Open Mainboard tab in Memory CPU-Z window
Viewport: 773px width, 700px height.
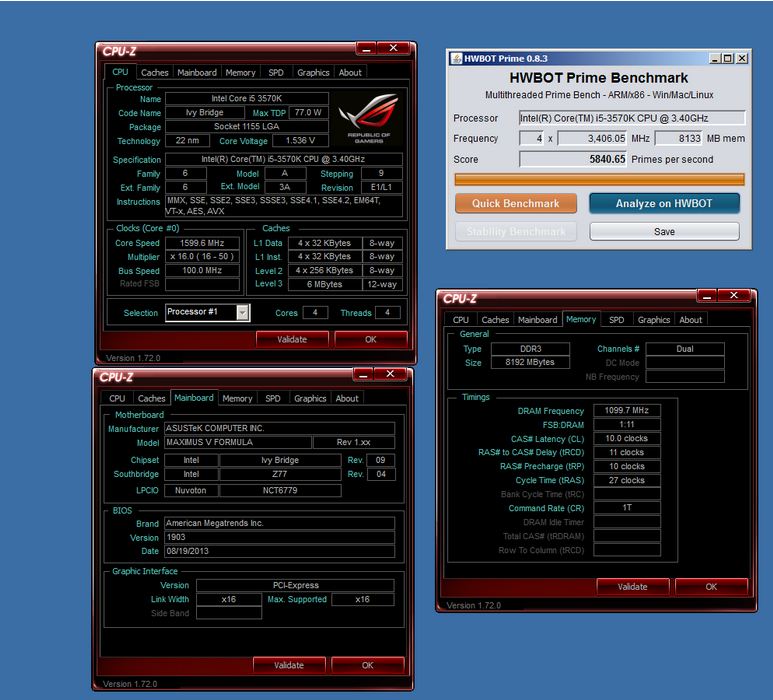538,319
